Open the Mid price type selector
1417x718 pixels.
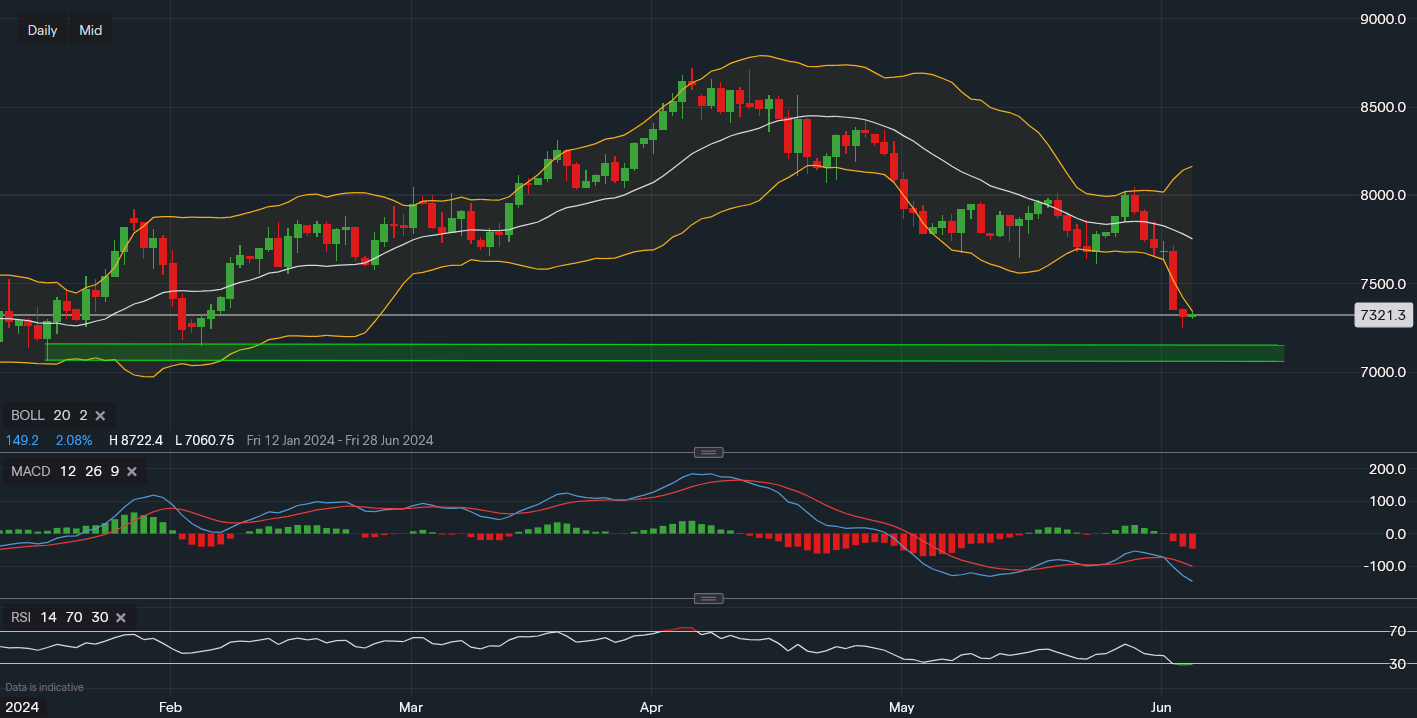click(90, 30)
